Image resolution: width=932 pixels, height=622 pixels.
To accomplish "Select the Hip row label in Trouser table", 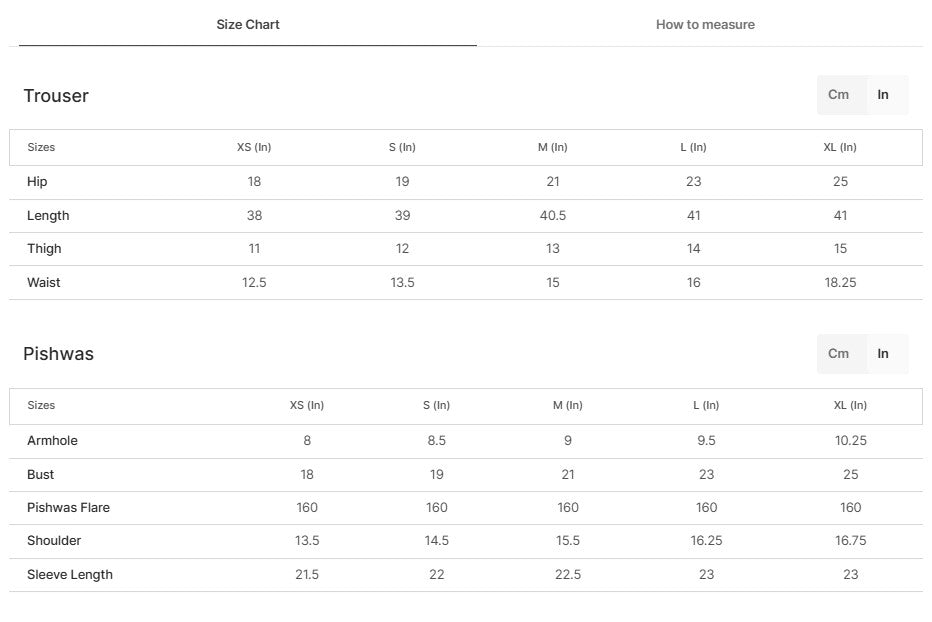I will [x=37, y=182].
